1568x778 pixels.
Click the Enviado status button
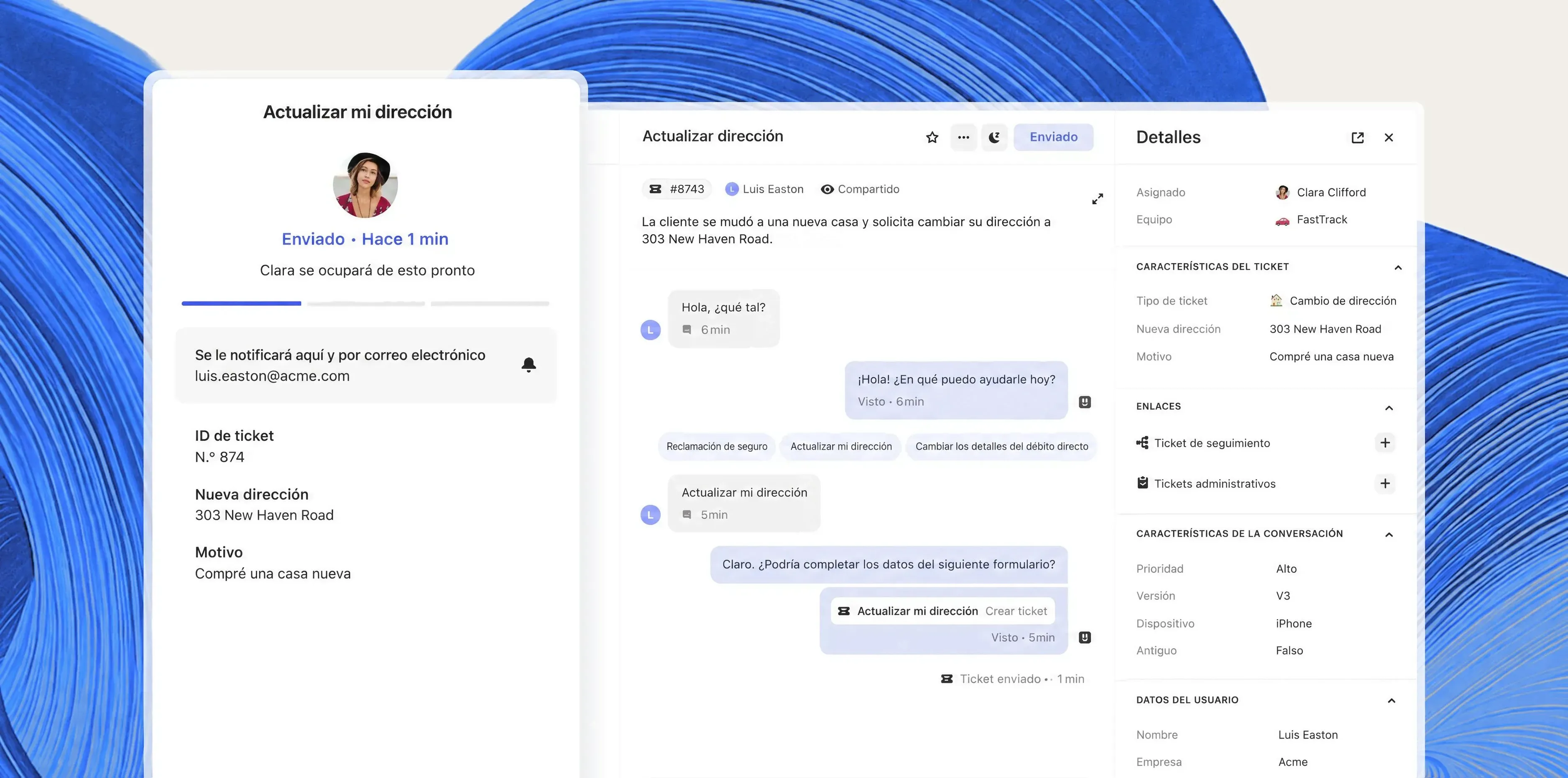1053,138
